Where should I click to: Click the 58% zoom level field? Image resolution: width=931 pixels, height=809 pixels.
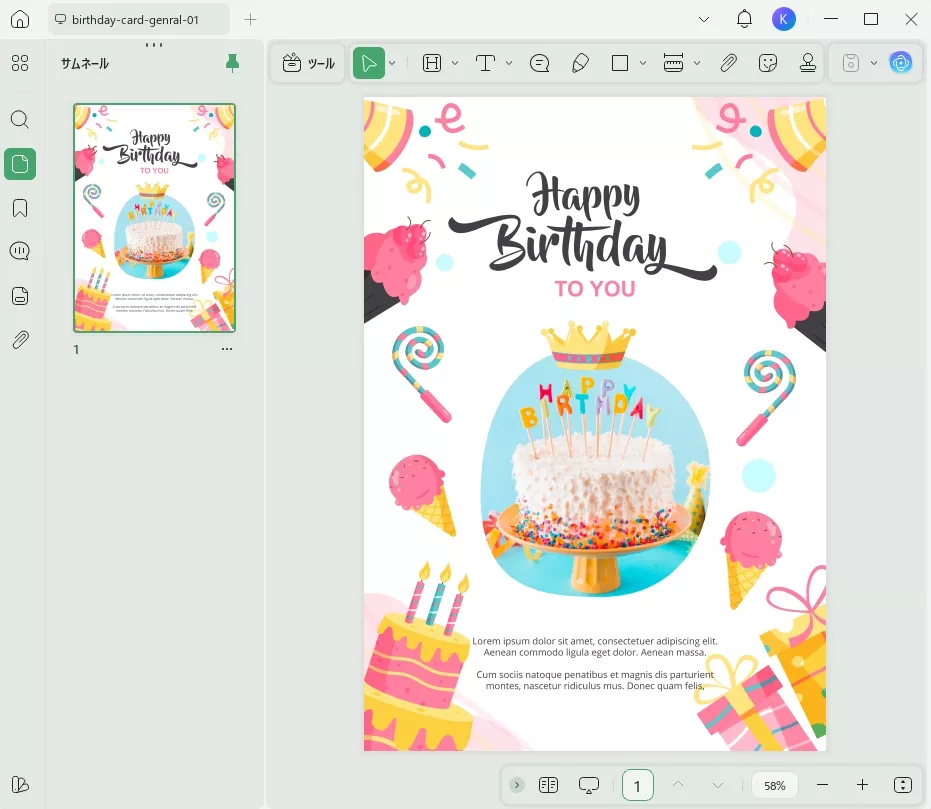coord(775,785)
